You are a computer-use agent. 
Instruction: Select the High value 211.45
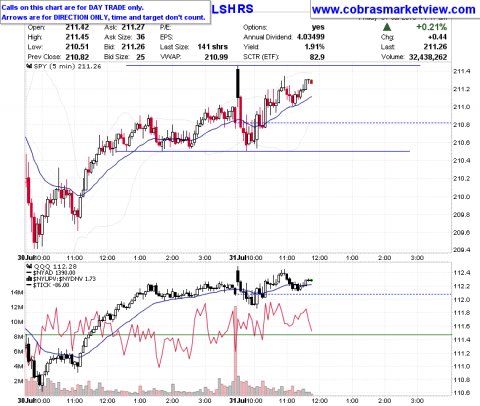[77, 37]
